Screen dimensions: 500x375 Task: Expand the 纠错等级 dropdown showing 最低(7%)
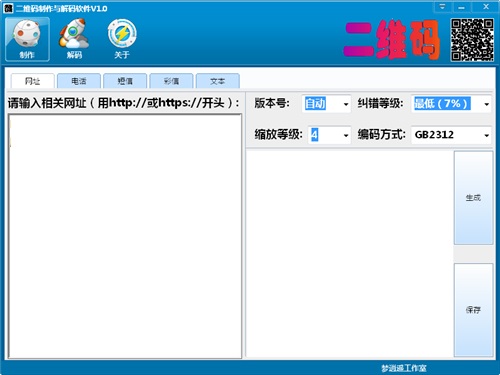451,104
